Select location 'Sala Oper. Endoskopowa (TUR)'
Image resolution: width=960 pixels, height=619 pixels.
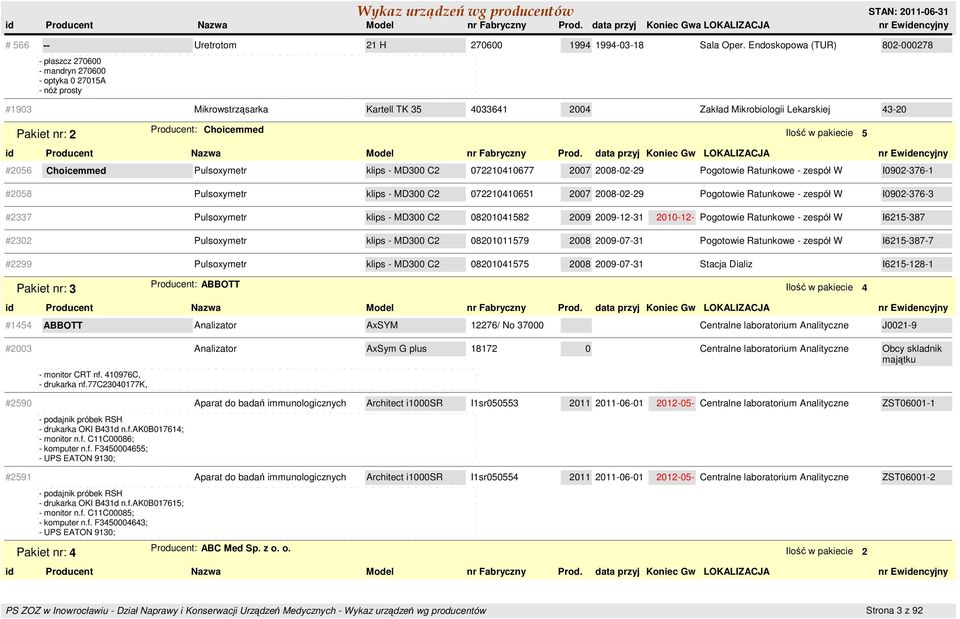[768, 45]
